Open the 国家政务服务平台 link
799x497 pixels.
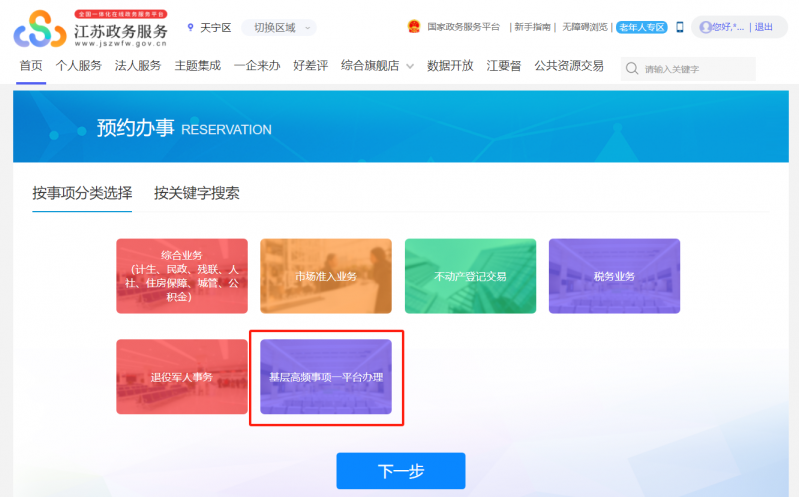pyautogui.click(x=463, y=27)
